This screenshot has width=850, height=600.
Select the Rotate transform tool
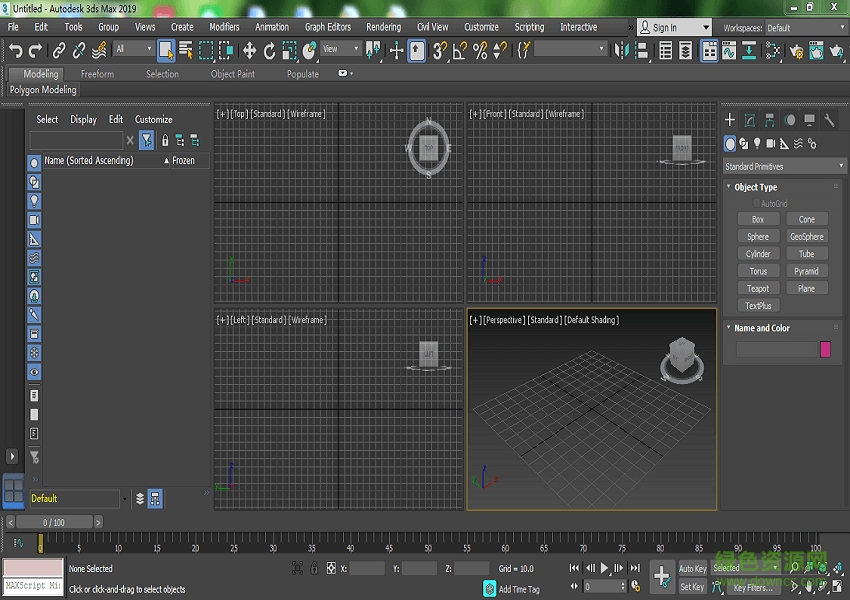point(269,49)
